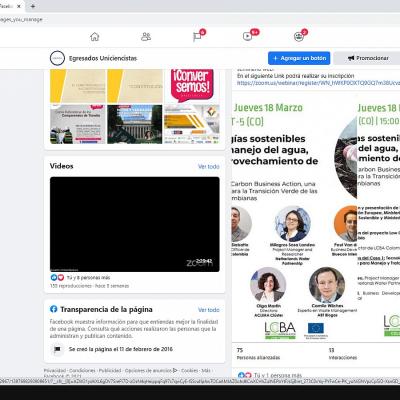Open the Privacidad footer link

click(55, 371)
